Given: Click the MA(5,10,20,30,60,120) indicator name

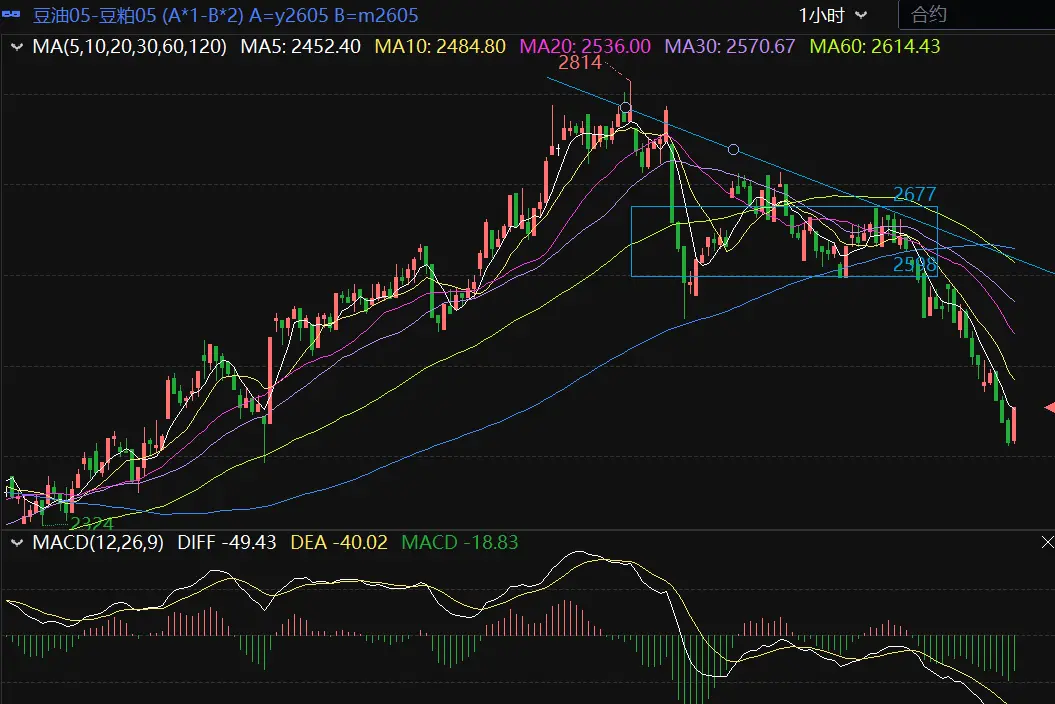Looking at the screenshot, I should (130, 46).
